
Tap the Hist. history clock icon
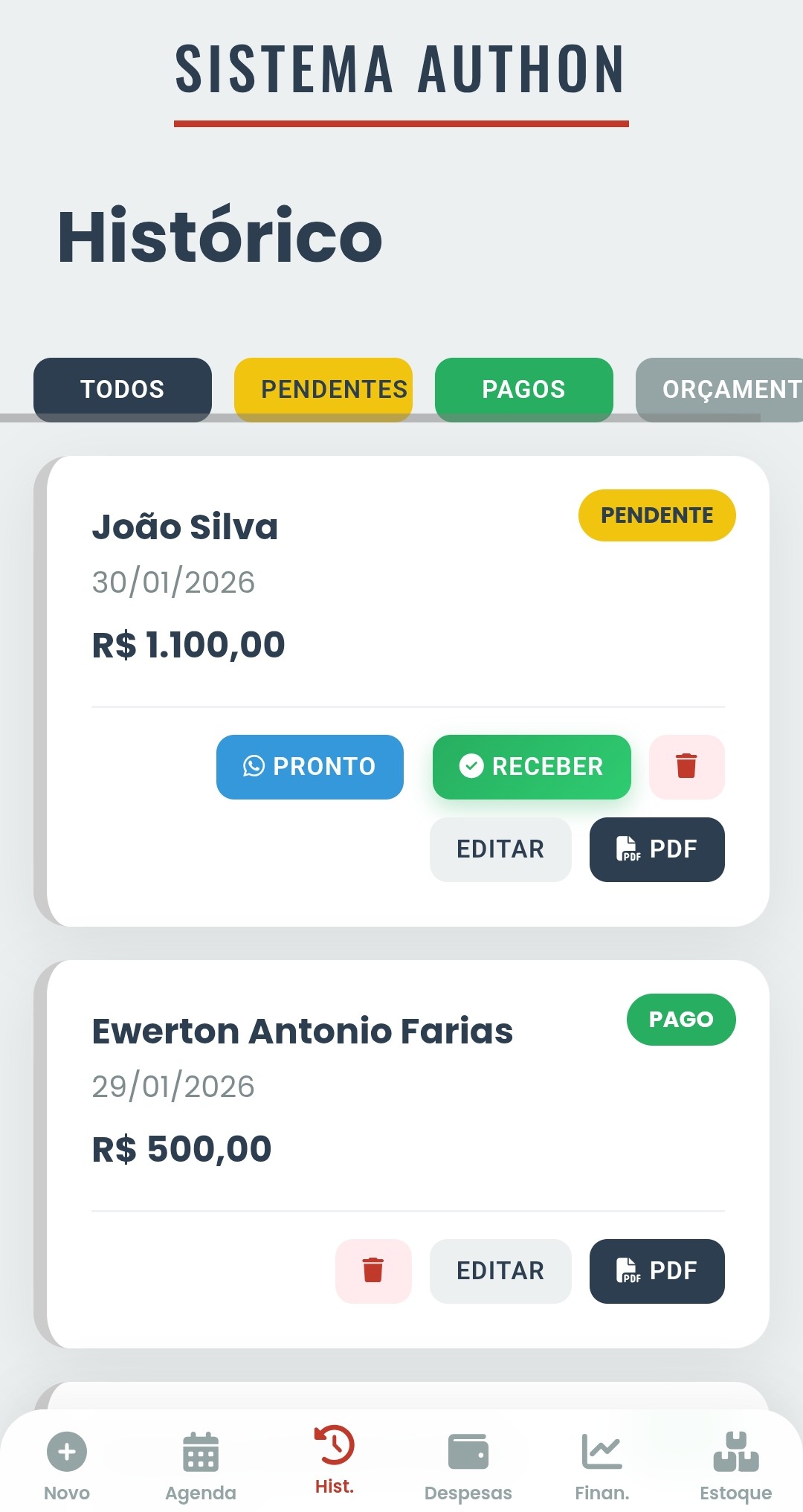coord(335,1445)
